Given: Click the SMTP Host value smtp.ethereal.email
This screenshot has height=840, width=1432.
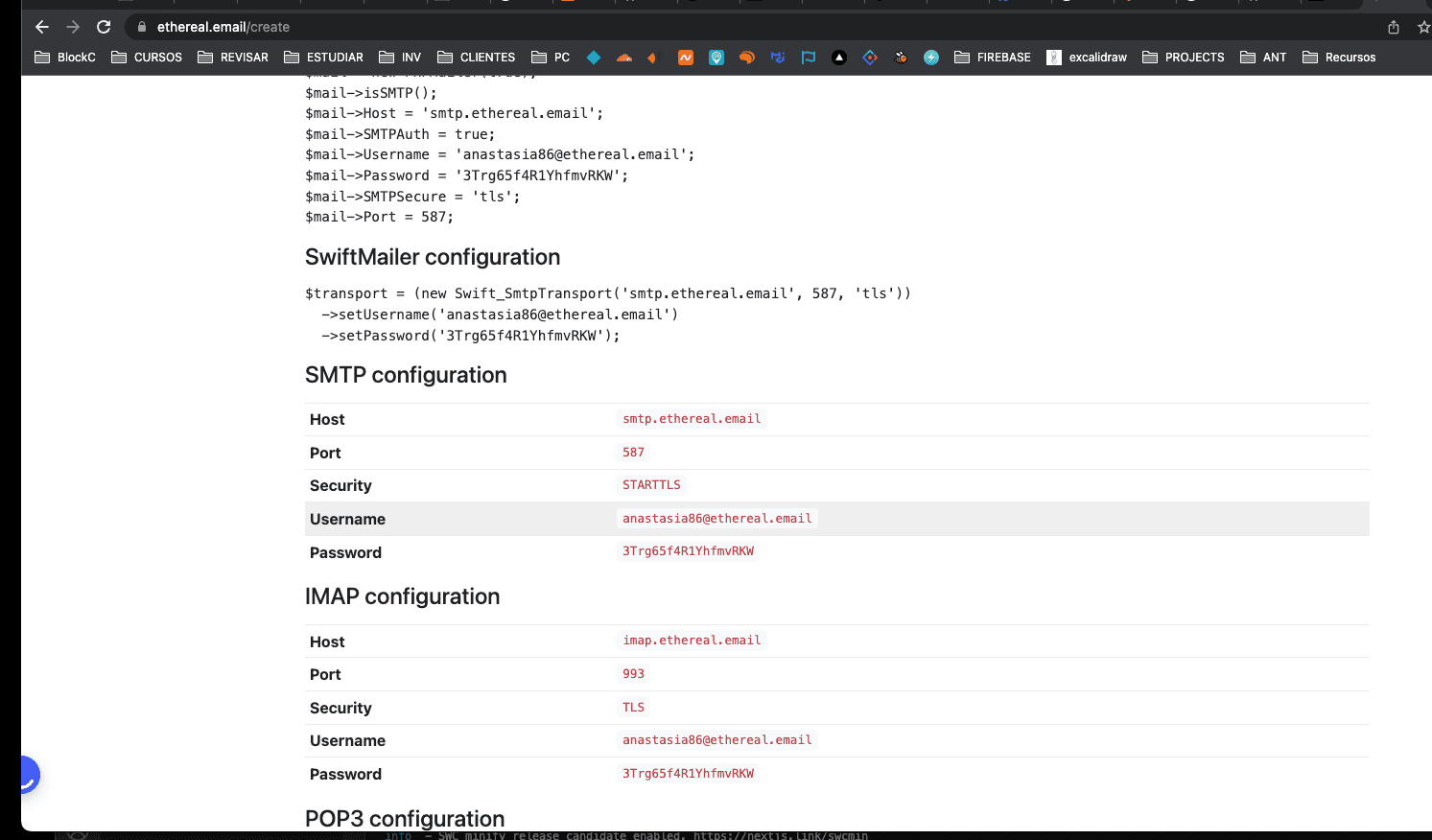Looking at the screenshot, I should (x=692, y=419).
